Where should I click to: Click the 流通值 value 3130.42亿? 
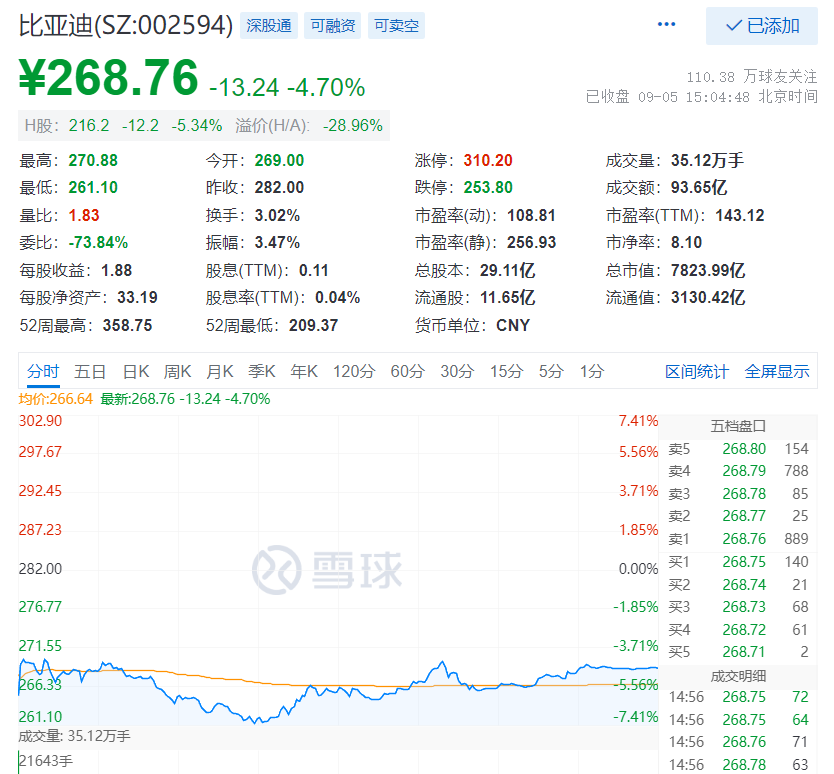708,297
